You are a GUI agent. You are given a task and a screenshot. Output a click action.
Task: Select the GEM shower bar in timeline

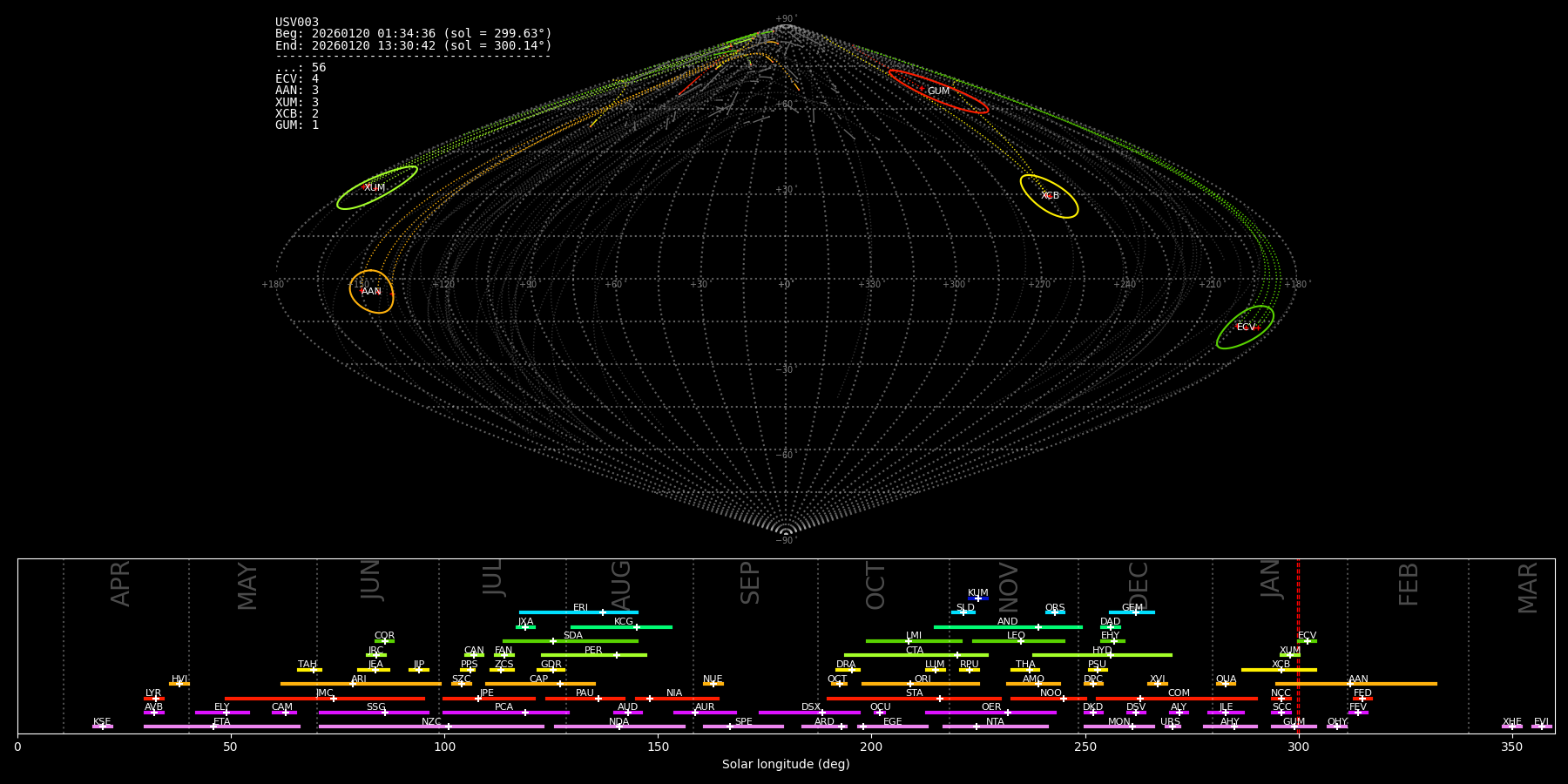tap(1132, 612)
